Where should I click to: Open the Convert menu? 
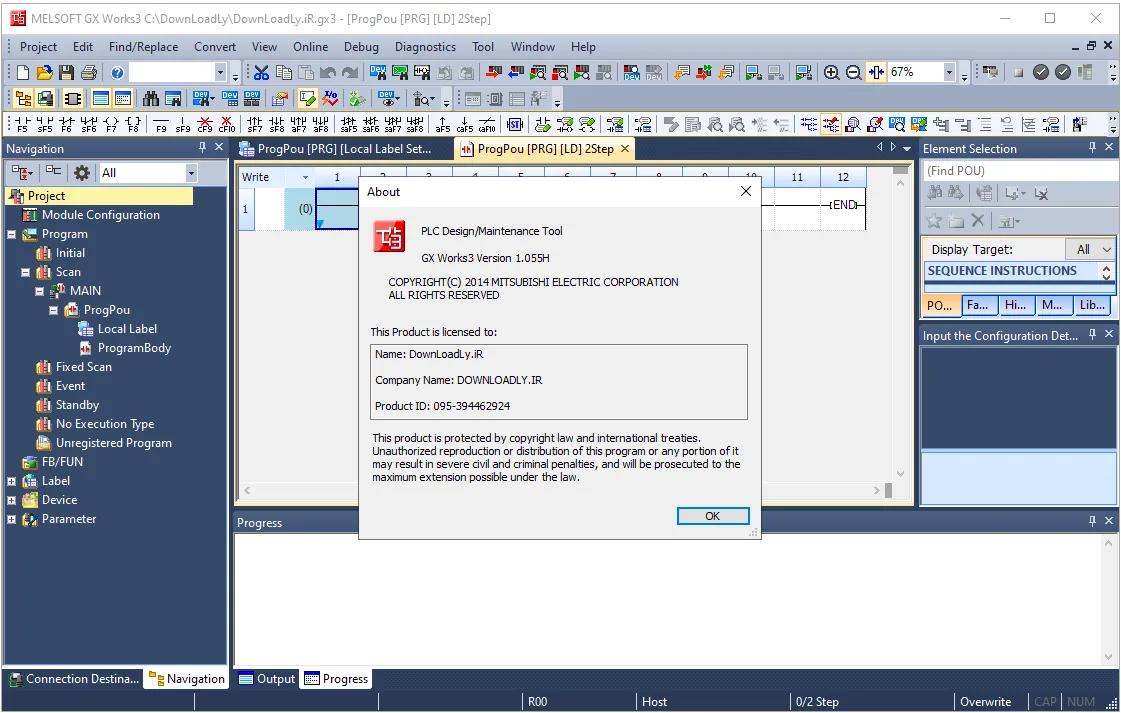click(214, 46)
